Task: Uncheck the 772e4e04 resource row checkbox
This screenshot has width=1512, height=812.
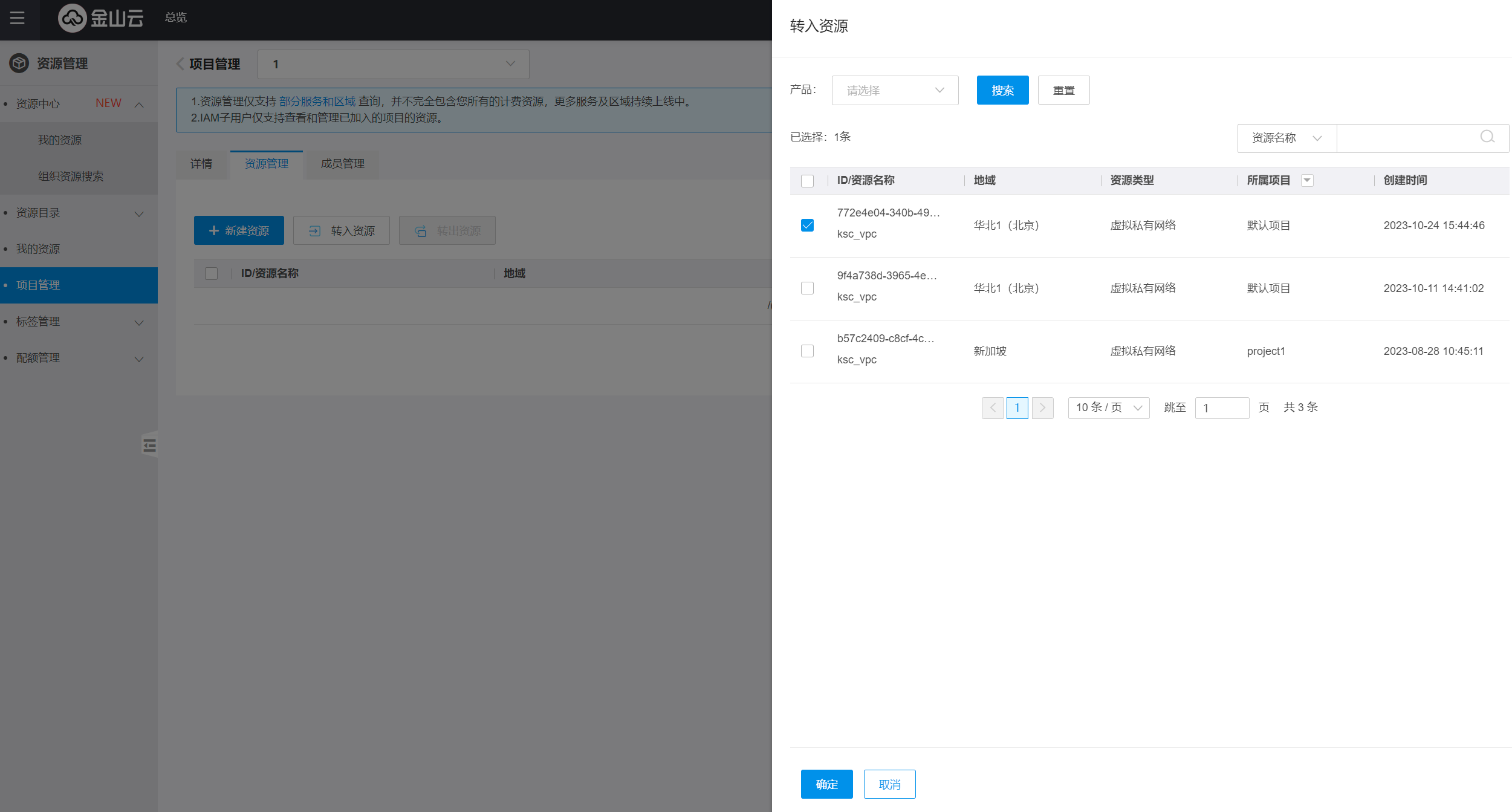Action: 807,226
